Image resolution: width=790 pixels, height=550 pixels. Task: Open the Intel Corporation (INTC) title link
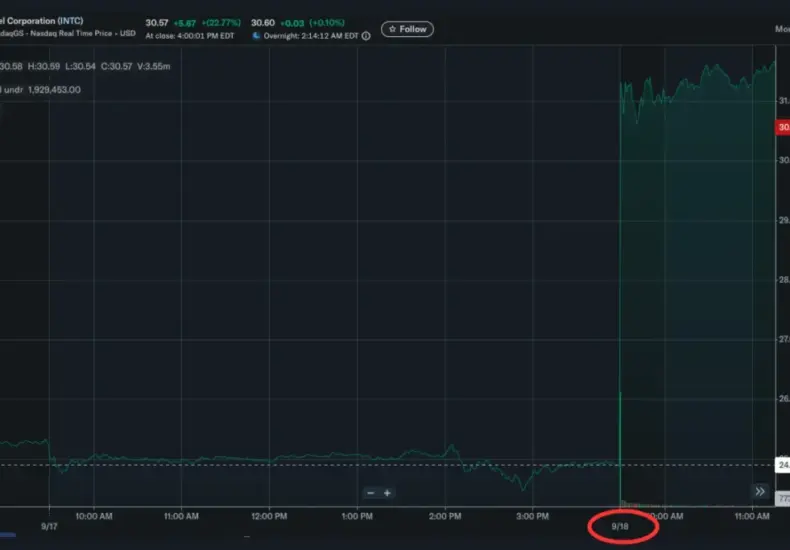[42, 21]
